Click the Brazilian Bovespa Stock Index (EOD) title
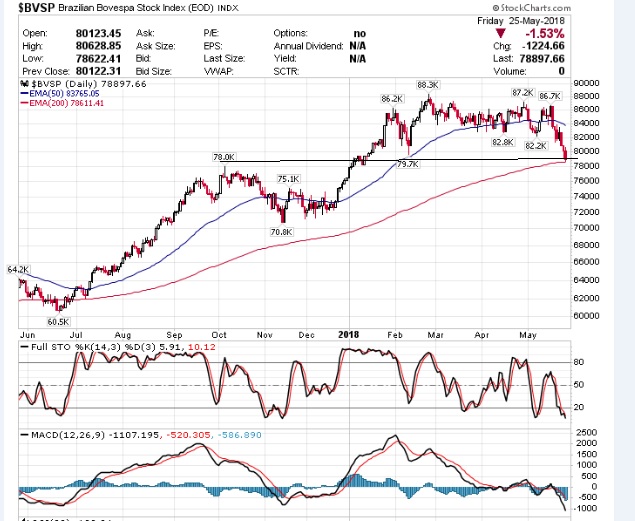The height and width of the screenshot is (521, 635). [x=135, y=8]
